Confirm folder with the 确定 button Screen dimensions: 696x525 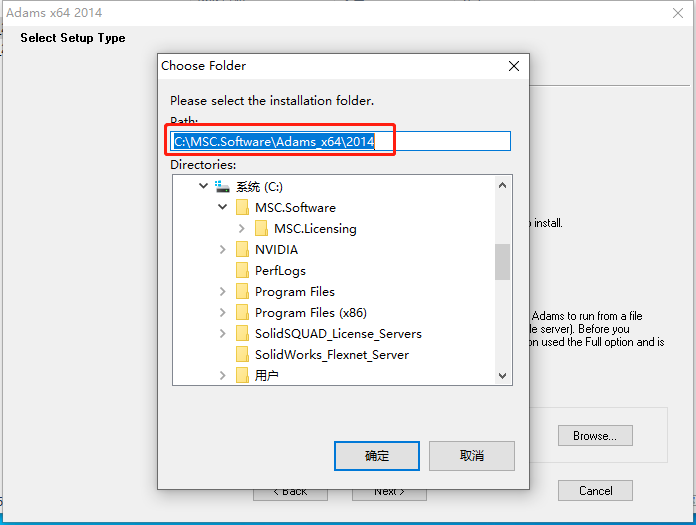[376, 456]
